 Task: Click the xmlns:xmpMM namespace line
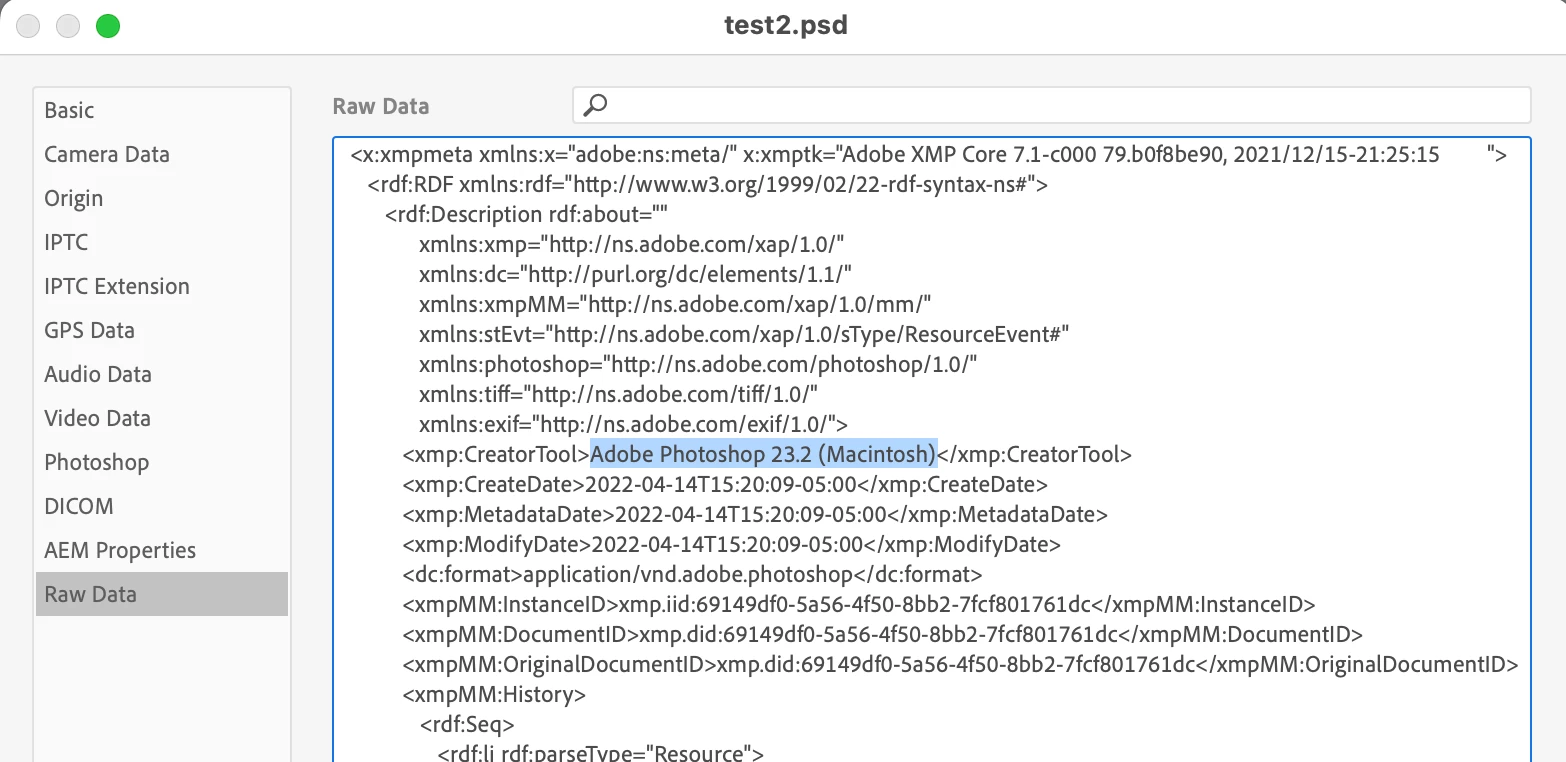coord(676,305)
